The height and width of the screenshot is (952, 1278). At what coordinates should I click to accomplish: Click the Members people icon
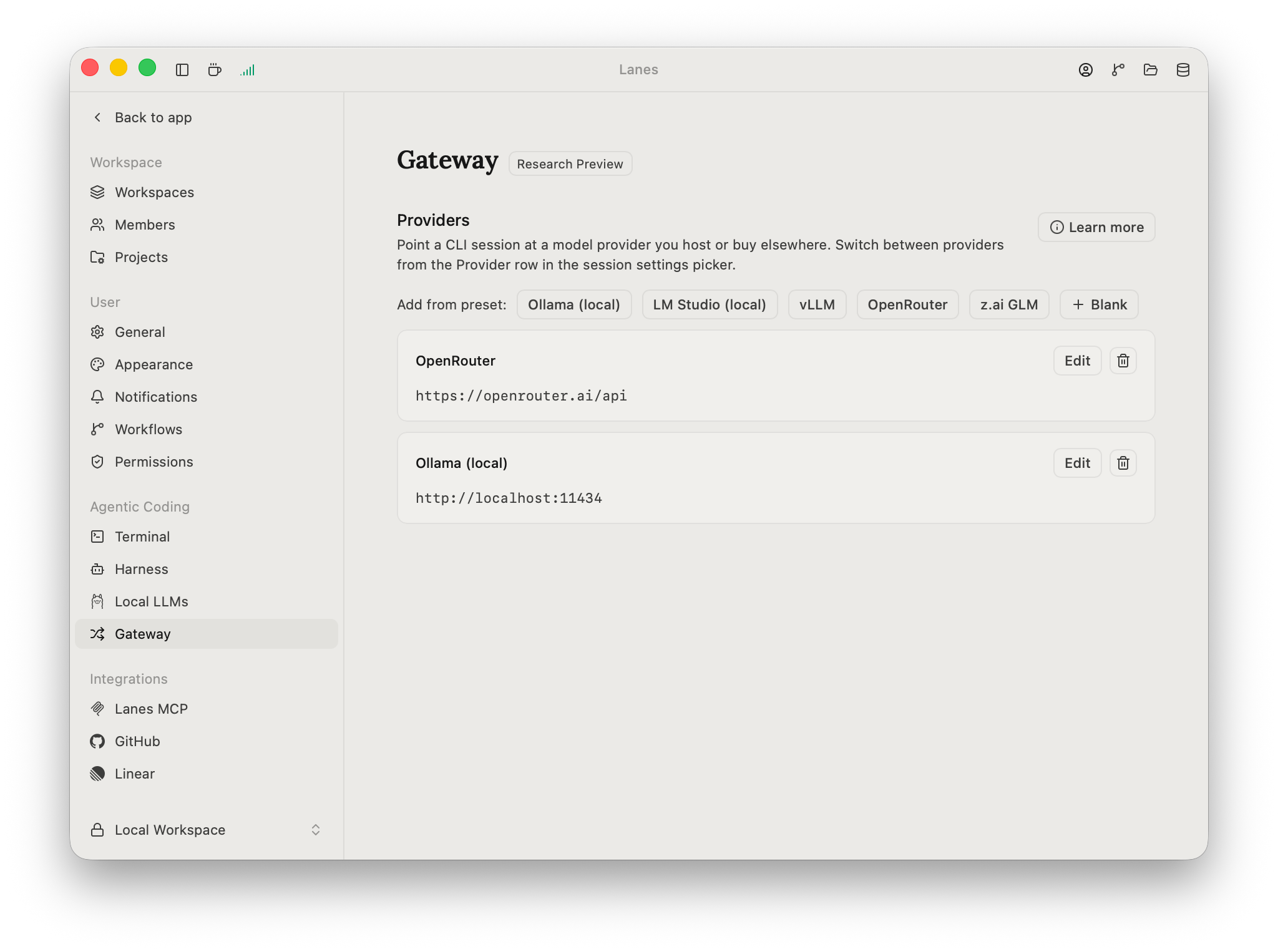(97, 225)
